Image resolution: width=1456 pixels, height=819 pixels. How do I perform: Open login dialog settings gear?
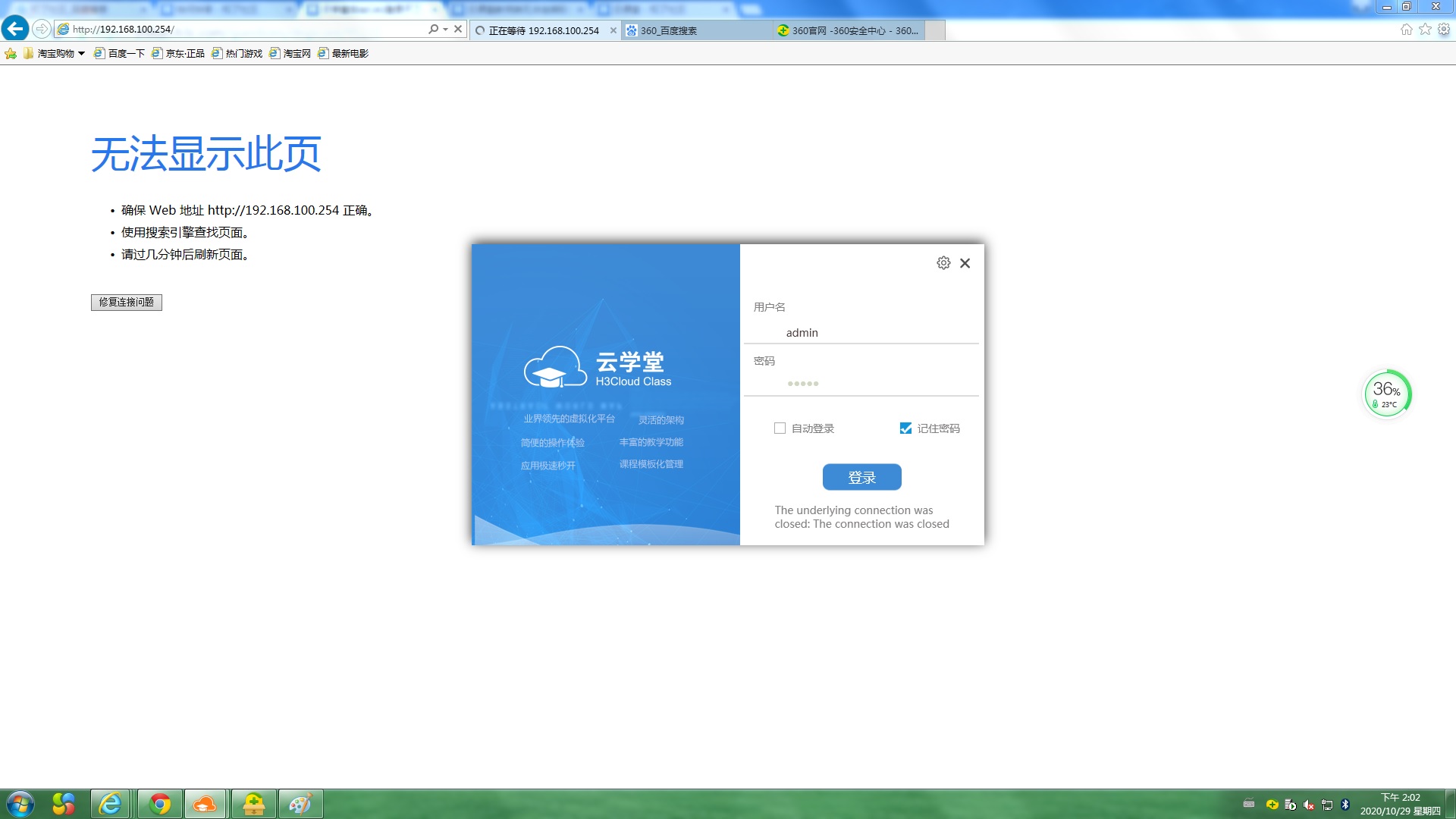[943, 263]
